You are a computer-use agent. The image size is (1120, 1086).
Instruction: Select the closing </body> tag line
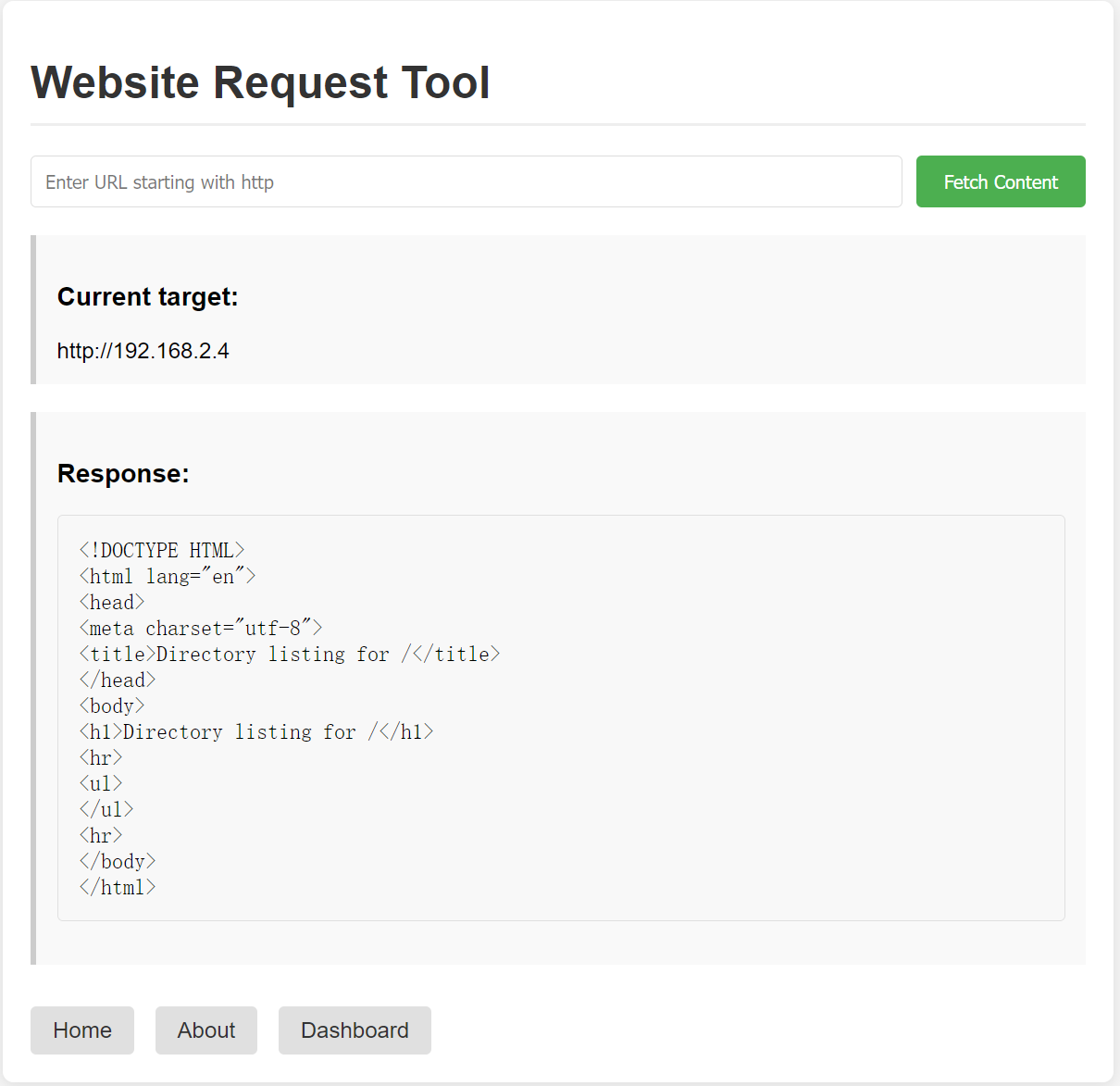coord(118,862)
